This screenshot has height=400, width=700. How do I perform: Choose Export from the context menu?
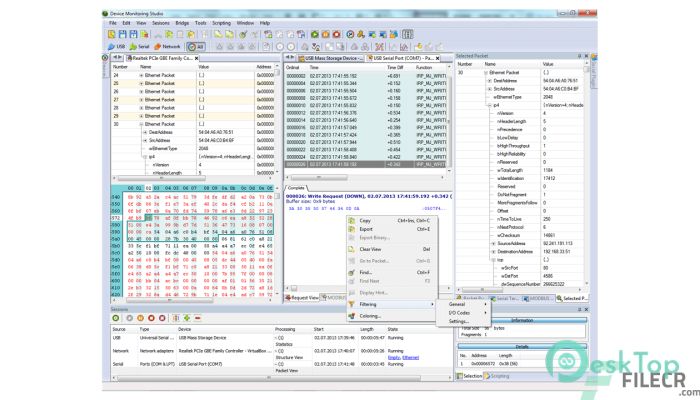pos(392,229)
